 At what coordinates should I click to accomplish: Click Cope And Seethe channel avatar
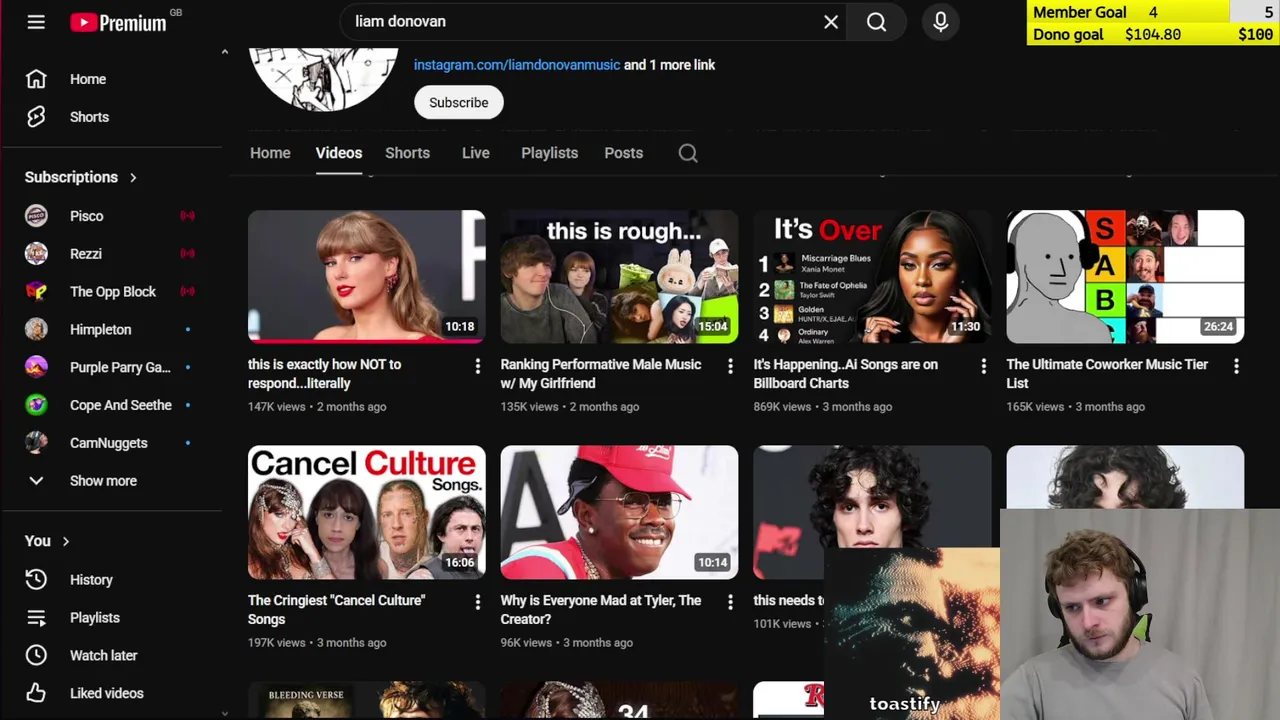click(x=36, y=405)
